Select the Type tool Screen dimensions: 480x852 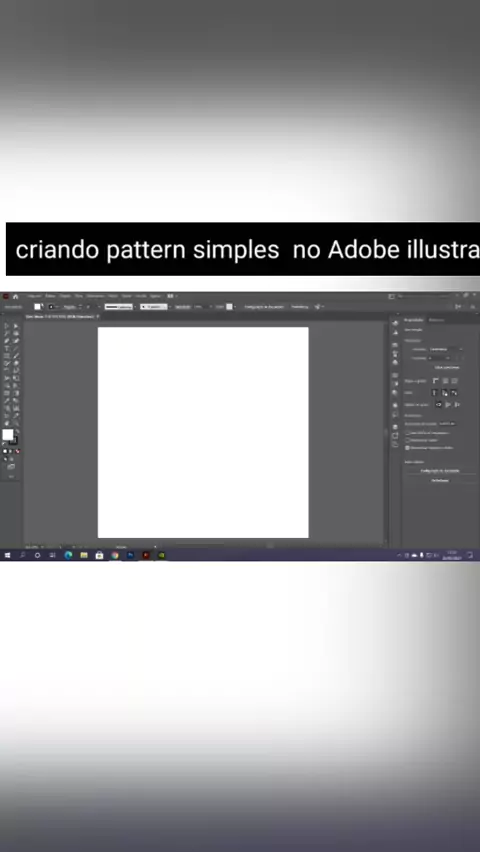pos(7,348)
